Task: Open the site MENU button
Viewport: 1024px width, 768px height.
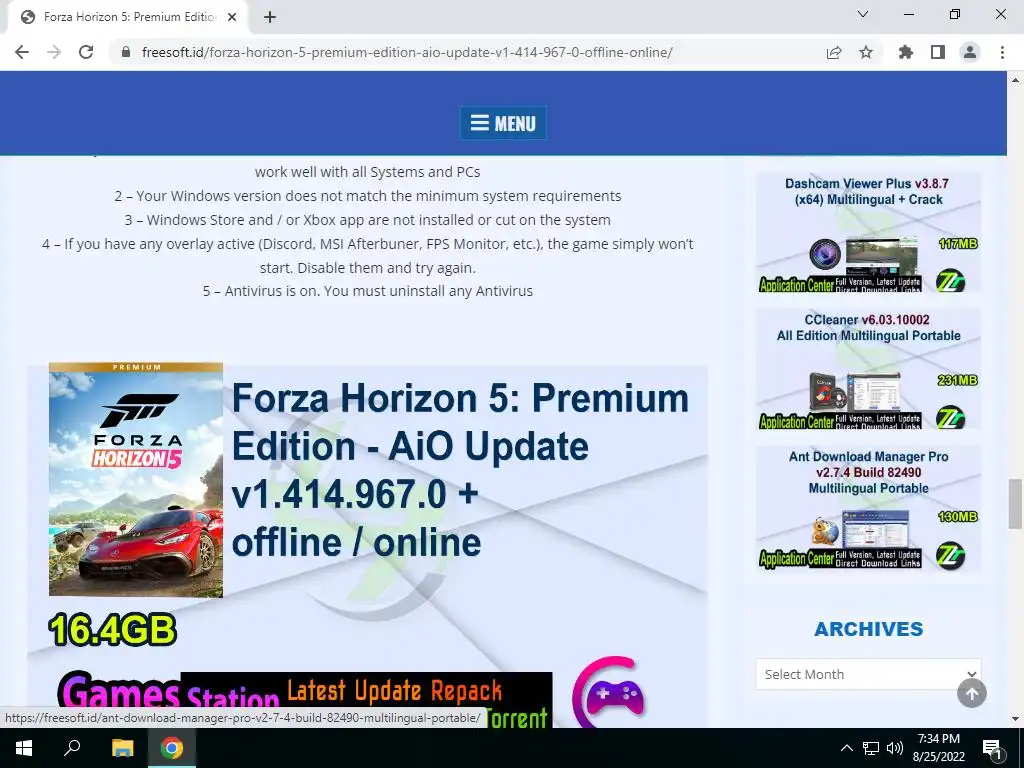Action: (504, 123)
